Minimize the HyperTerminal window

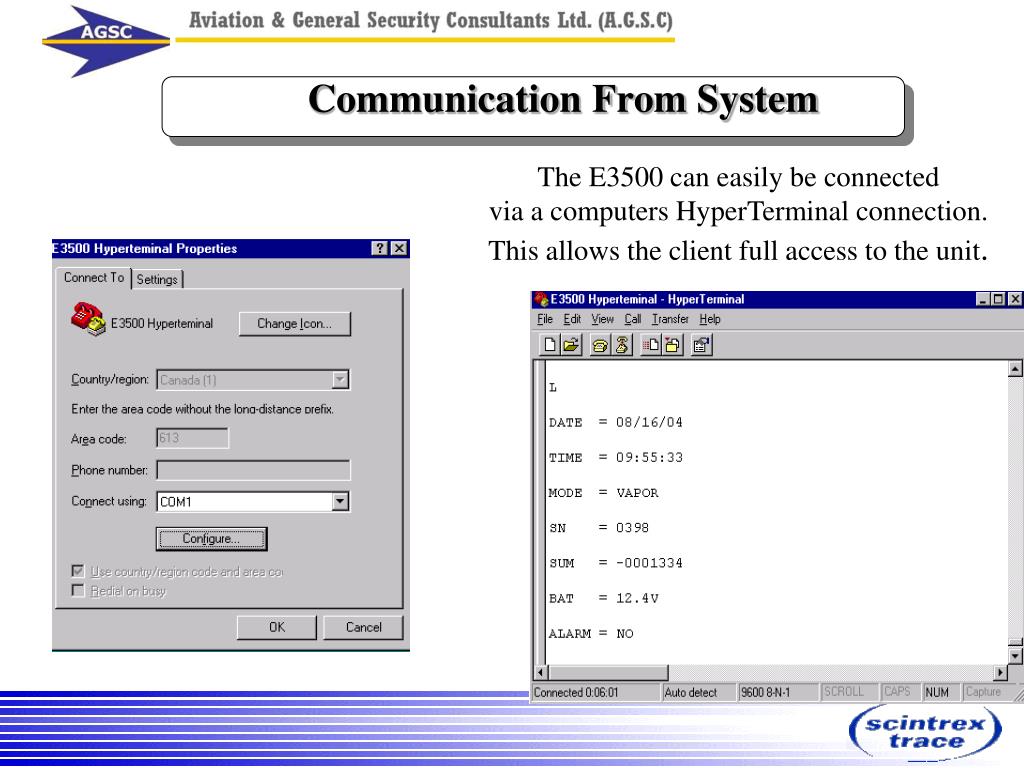coord(983,299)
